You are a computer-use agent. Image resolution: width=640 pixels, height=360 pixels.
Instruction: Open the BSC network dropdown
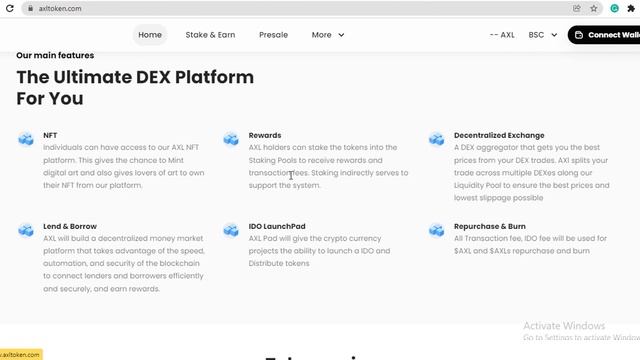[542, 35]
